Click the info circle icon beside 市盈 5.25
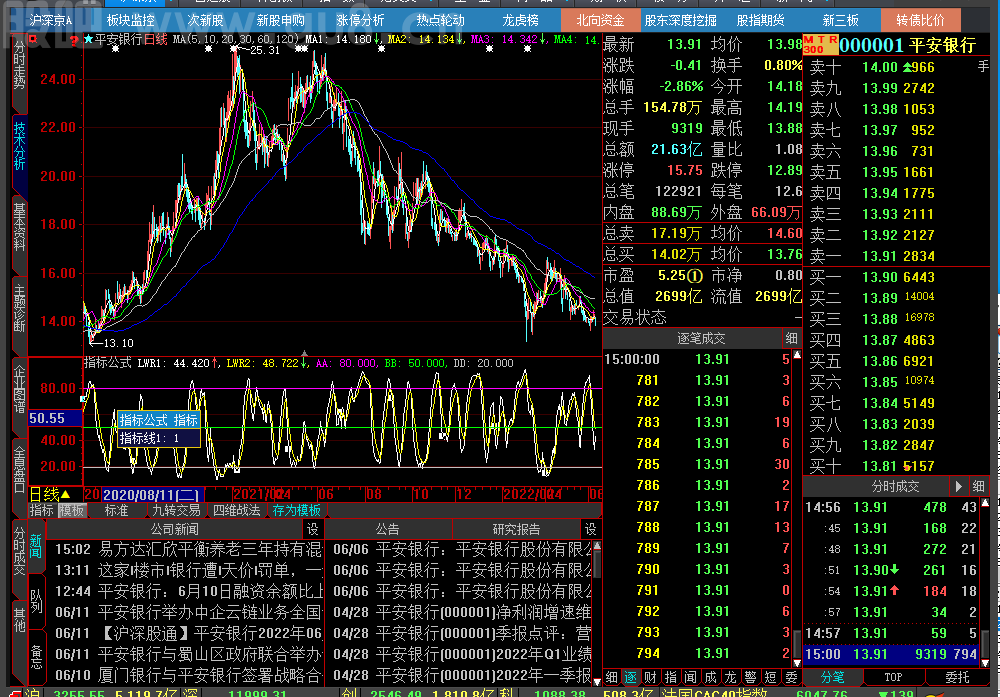The image size is (1000, 697). pyautogui.click(x=695, y=276)
